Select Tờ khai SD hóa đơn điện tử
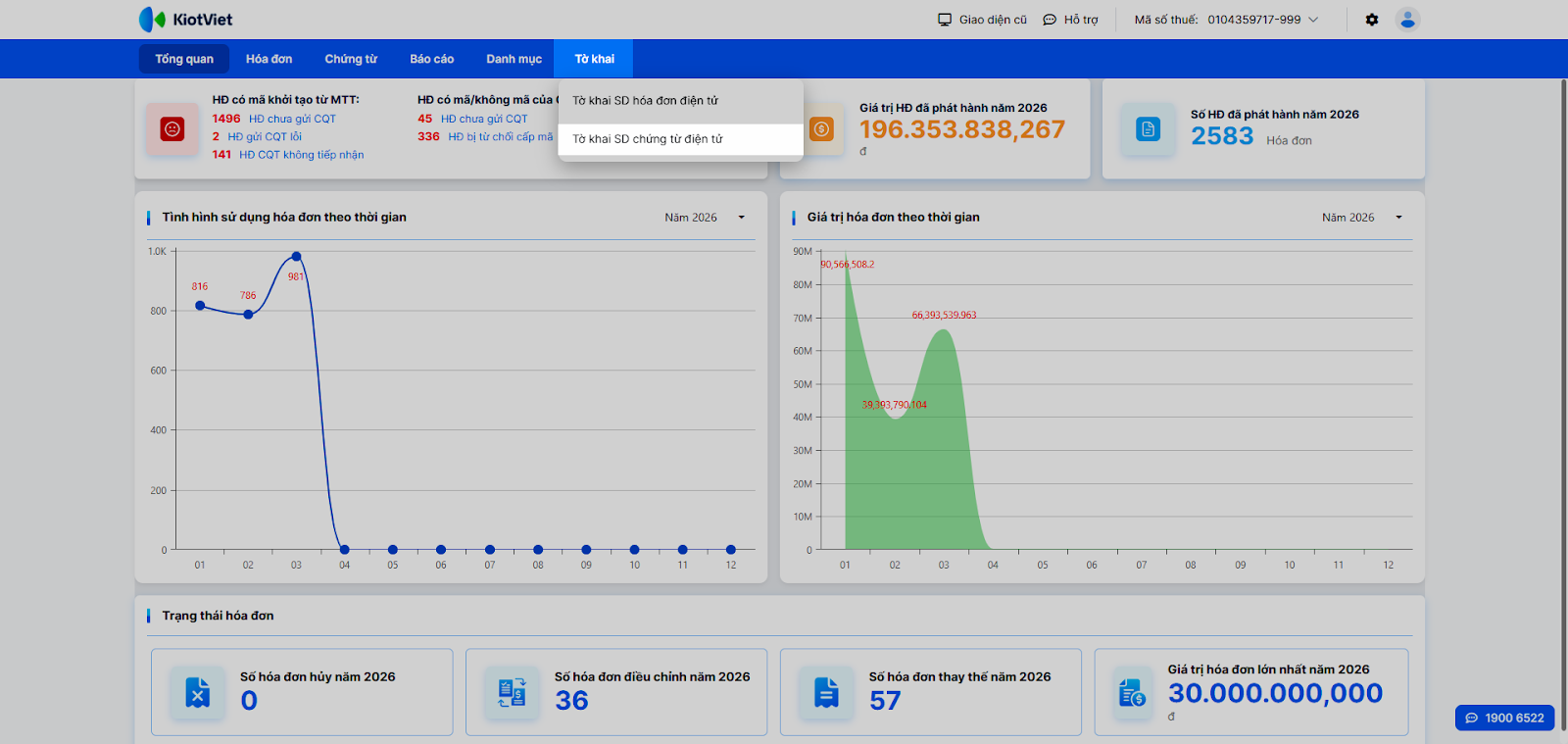This screenshot has width=1568, height=744. [645, 101]
